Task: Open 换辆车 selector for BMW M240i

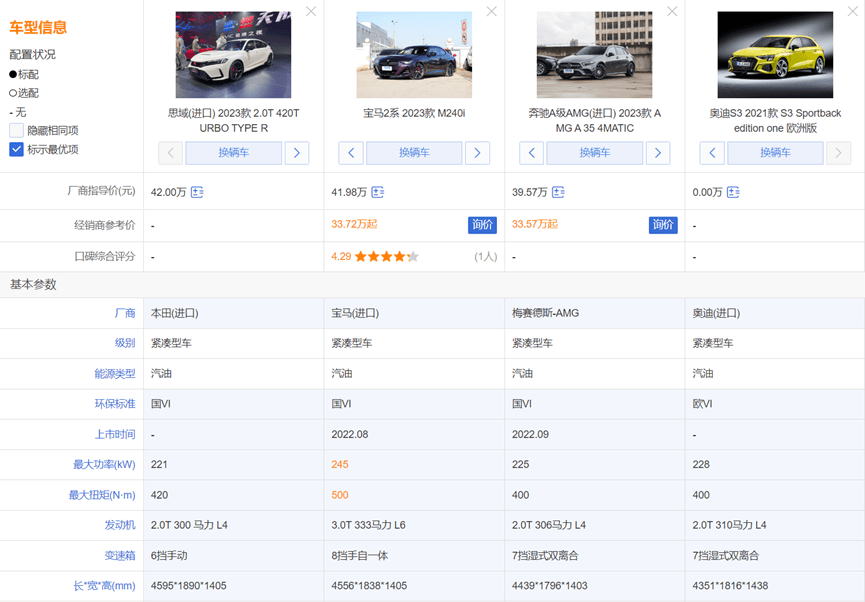Action: coord(414,153)
